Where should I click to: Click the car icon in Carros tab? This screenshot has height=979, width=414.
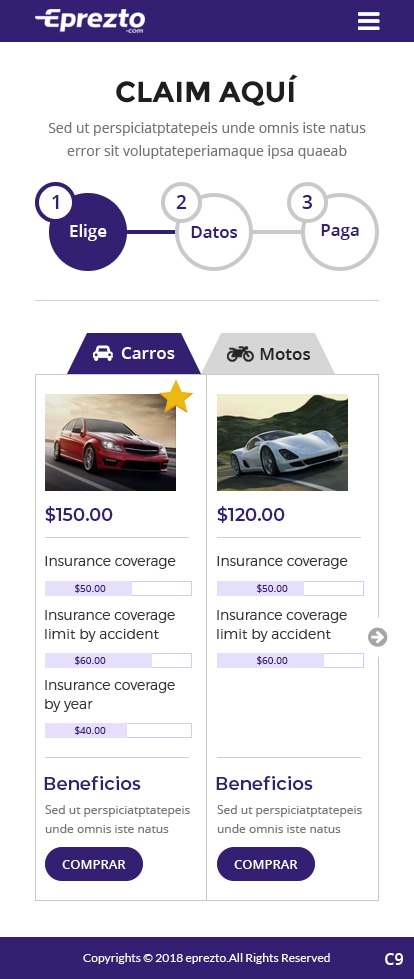coord(103,353)
